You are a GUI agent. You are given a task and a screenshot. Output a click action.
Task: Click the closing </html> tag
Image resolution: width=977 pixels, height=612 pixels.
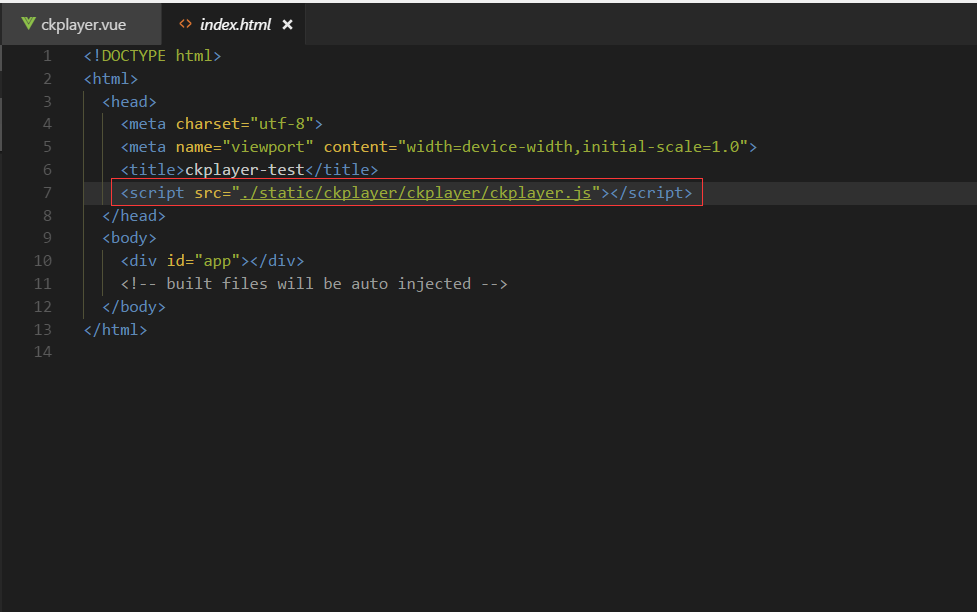tap(115, 329)
